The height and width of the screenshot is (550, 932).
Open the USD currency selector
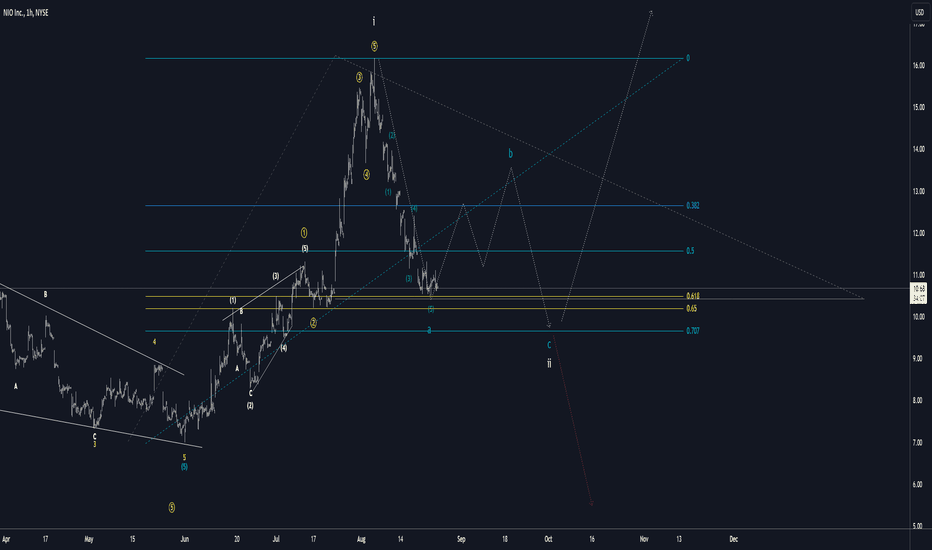919,12
